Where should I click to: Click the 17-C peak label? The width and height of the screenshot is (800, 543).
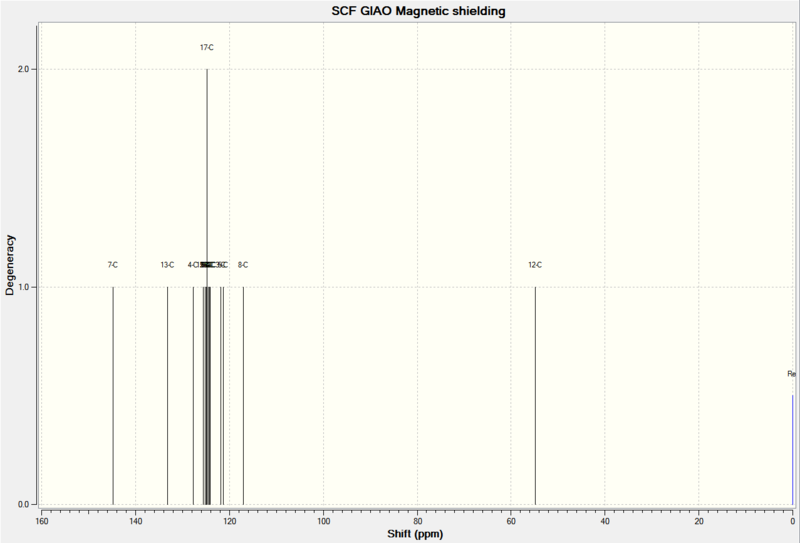point(207,47)
